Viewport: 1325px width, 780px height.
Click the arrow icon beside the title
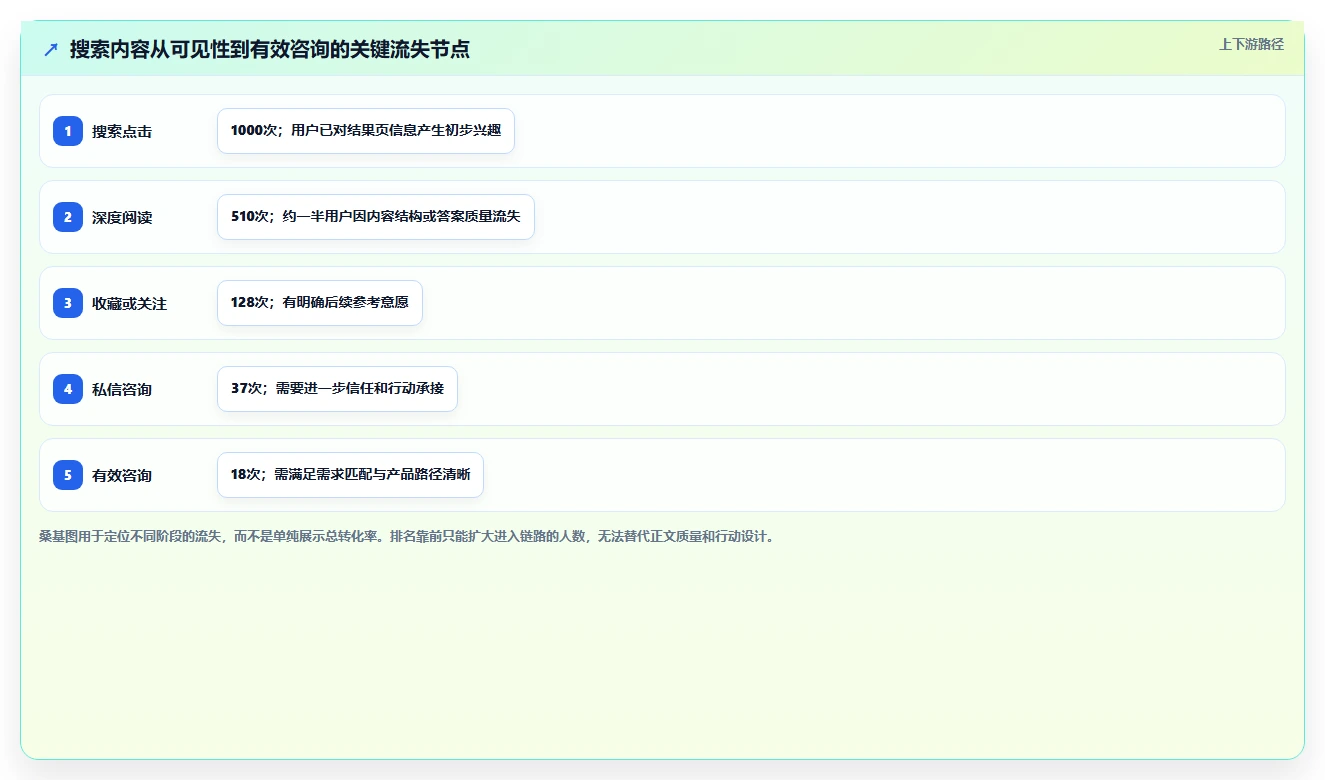[51, 49]
